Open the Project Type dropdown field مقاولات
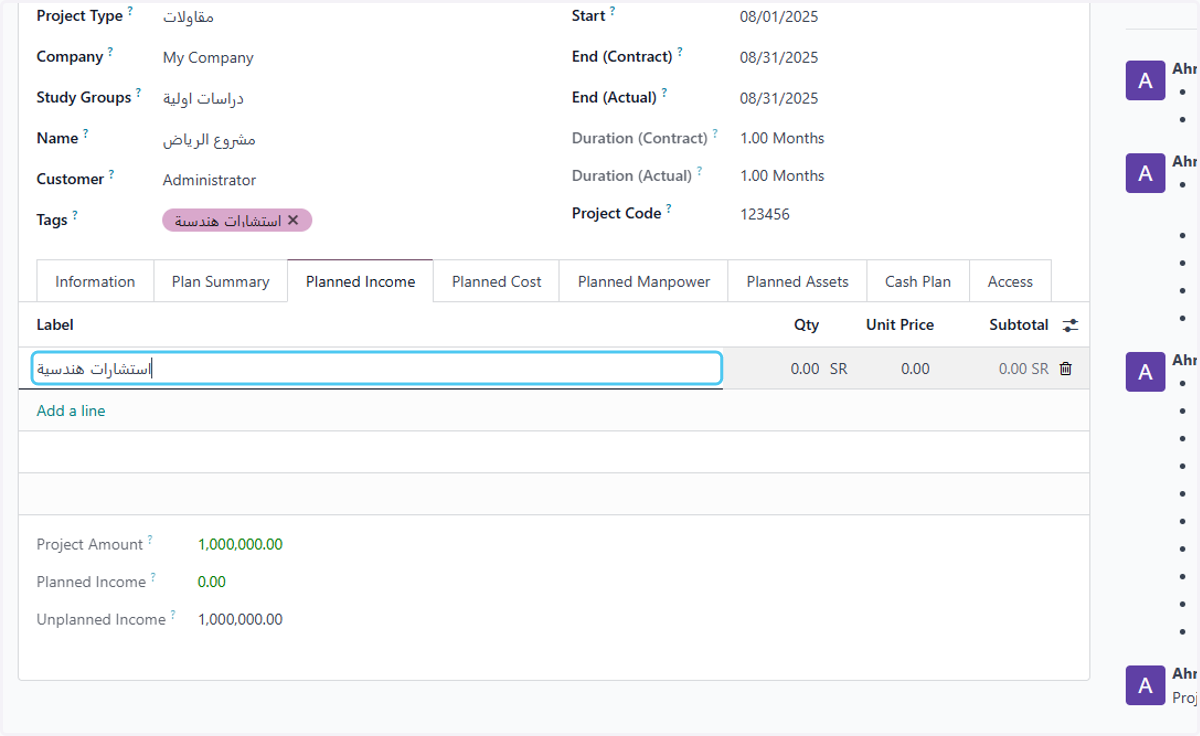 point(188,17)
